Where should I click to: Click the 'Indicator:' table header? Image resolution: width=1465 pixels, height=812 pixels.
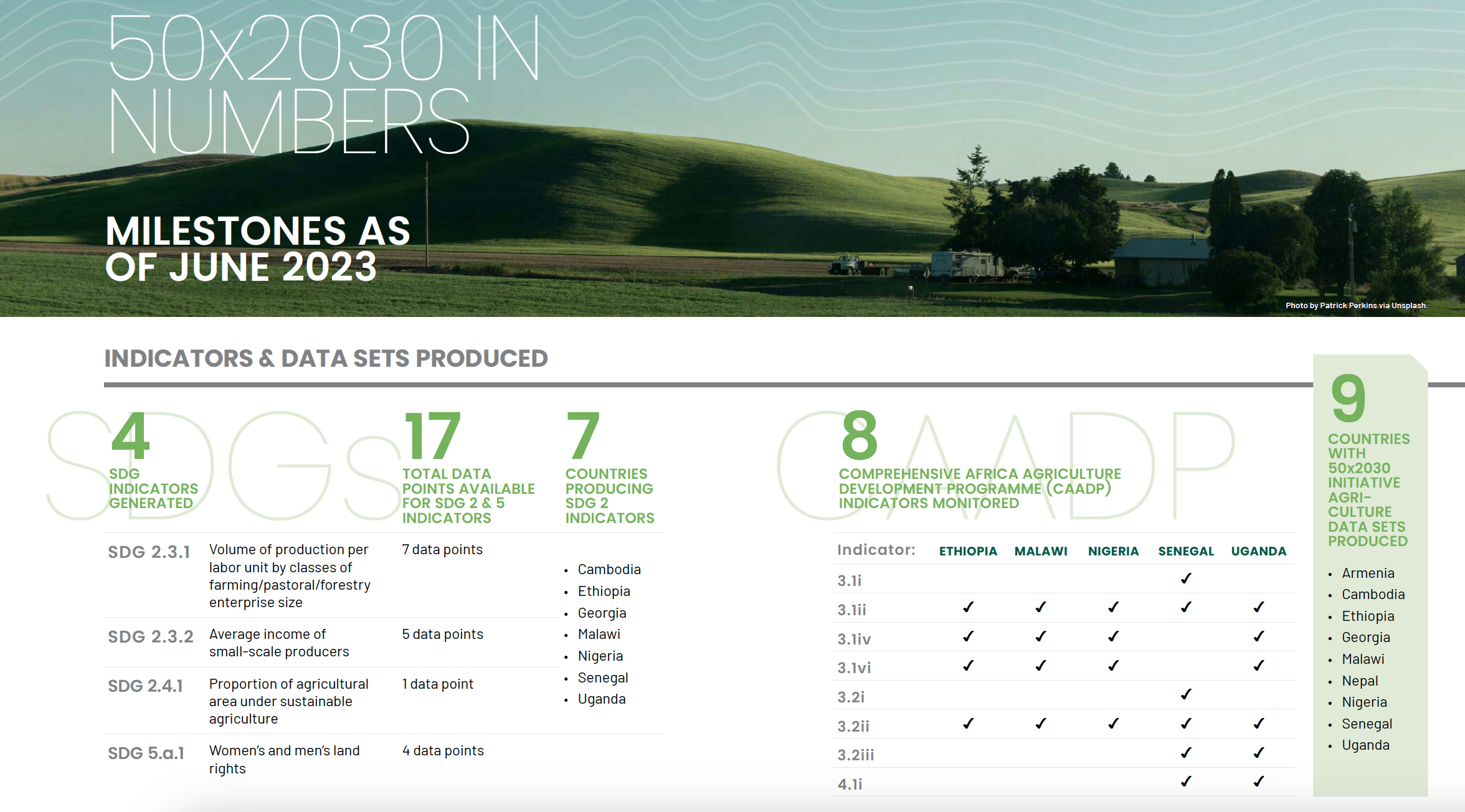pos(876,550)
